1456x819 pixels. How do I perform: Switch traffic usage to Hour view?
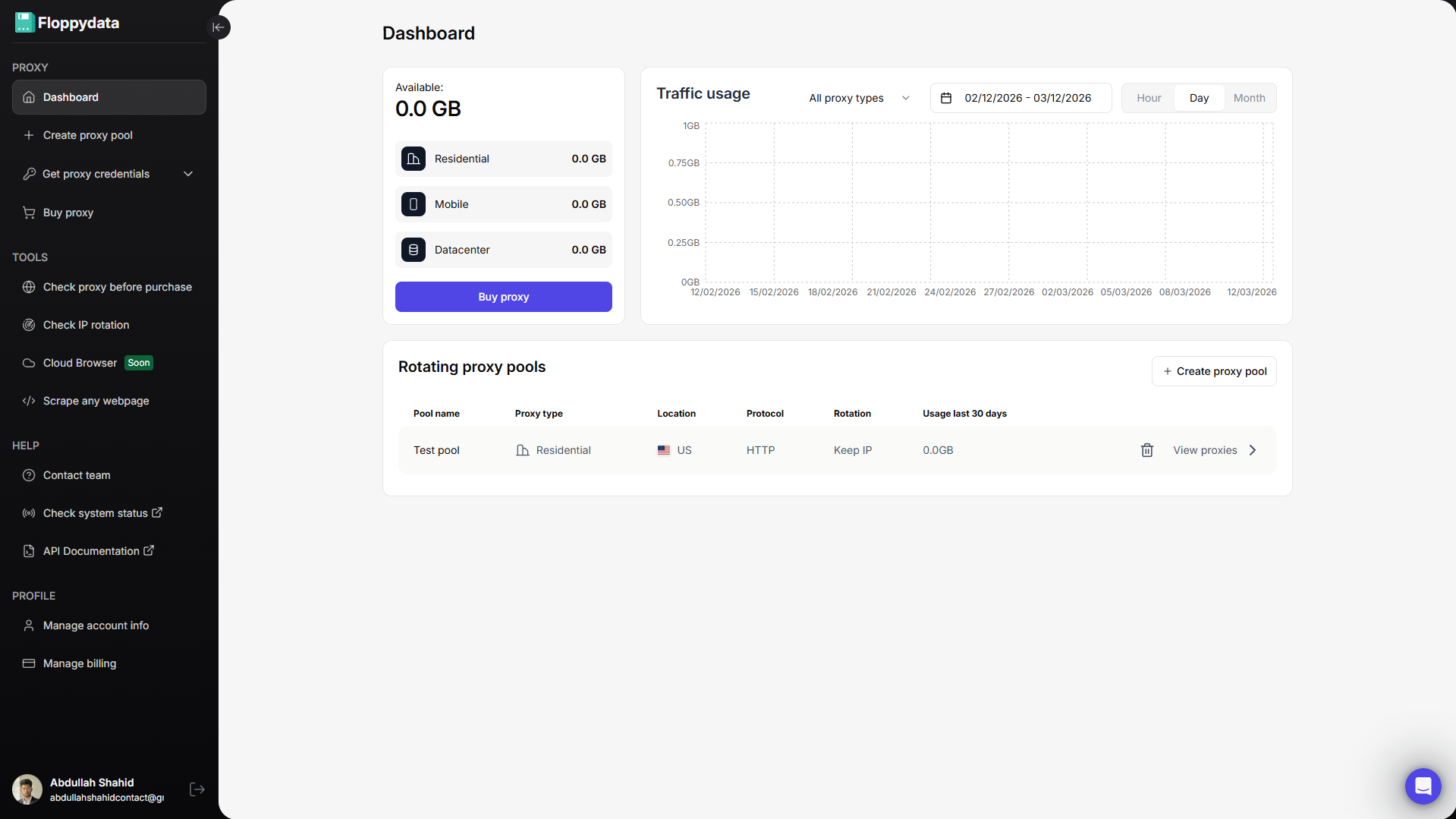click(x=1149, y=98)
